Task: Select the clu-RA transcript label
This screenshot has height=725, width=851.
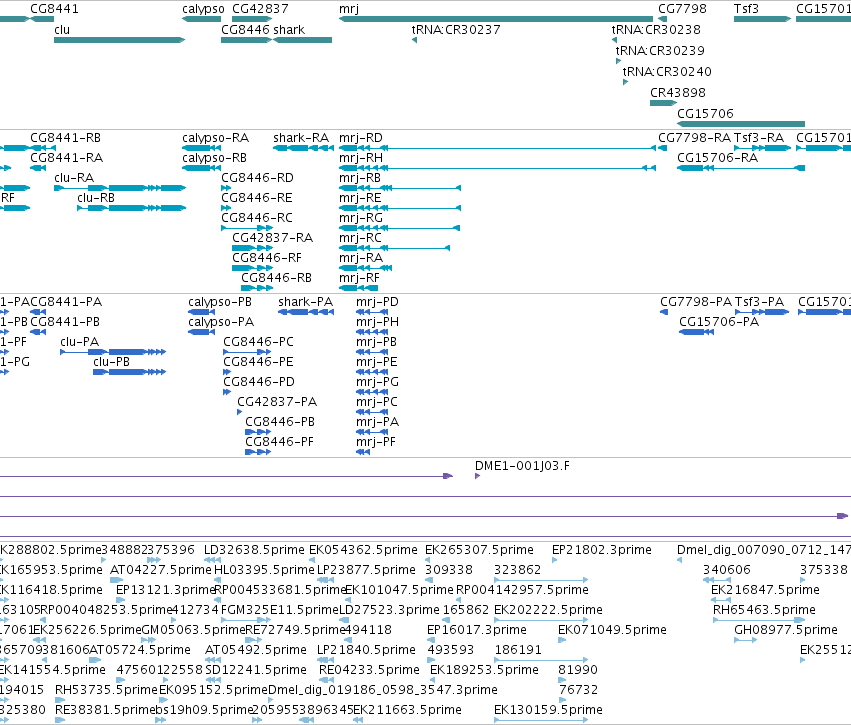Action: pyautogui.click(x=74, y=178)
